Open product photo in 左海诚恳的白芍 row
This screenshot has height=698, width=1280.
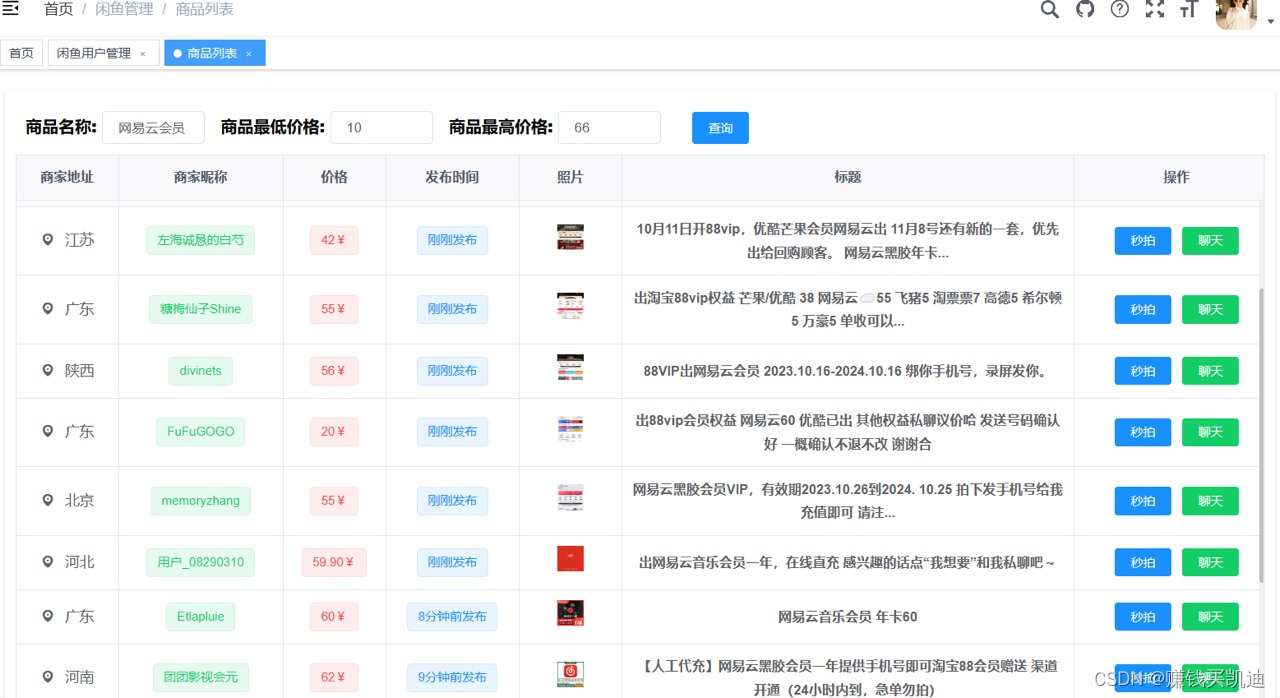click(570, 237)
